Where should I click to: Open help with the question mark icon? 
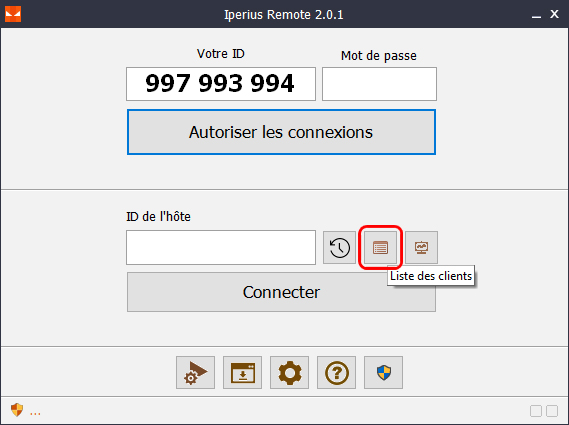click(336, 372)
